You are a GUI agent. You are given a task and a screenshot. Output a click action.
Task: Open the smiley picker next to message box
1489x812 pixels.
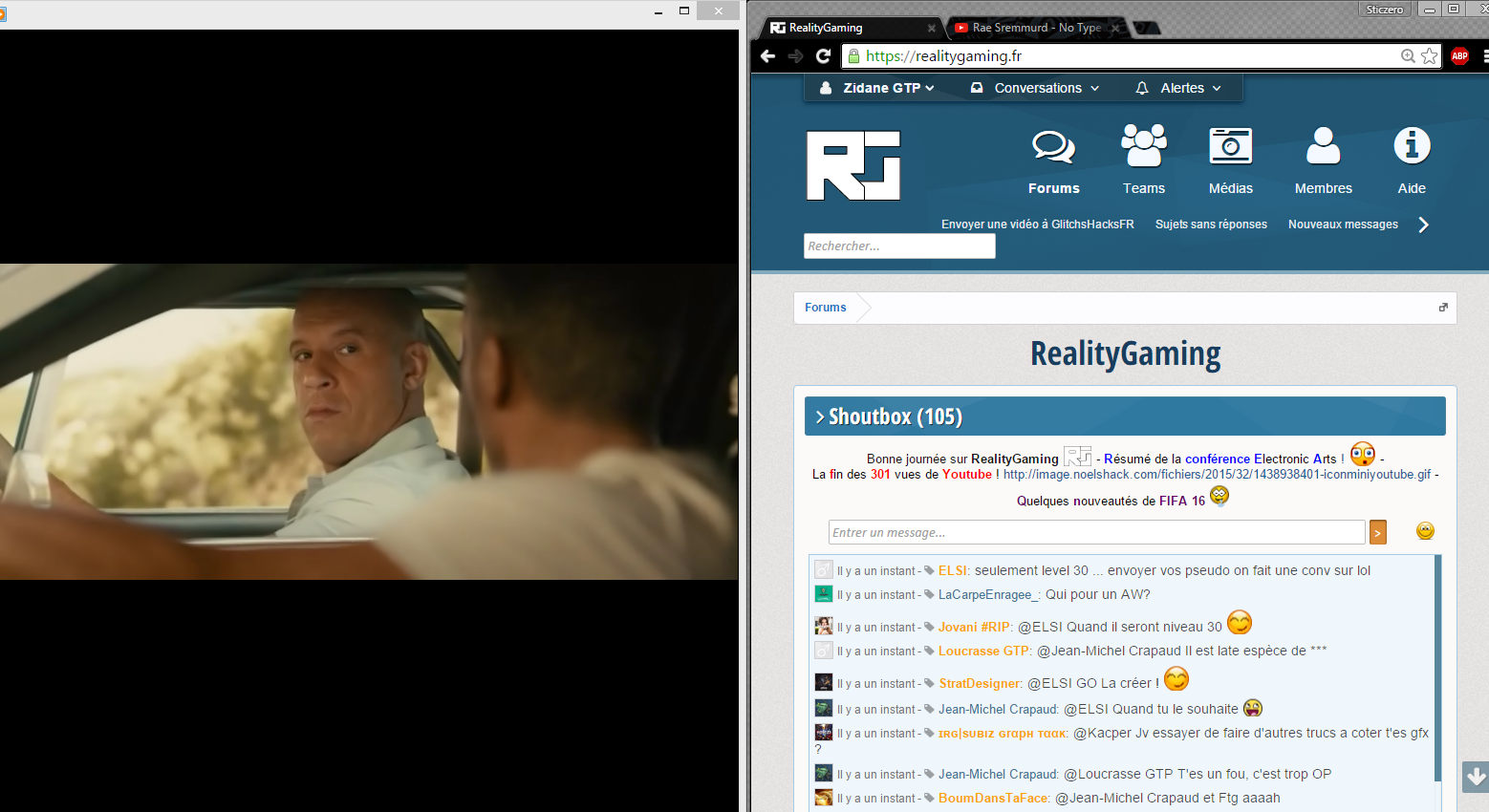click(x=1425, y=531)
